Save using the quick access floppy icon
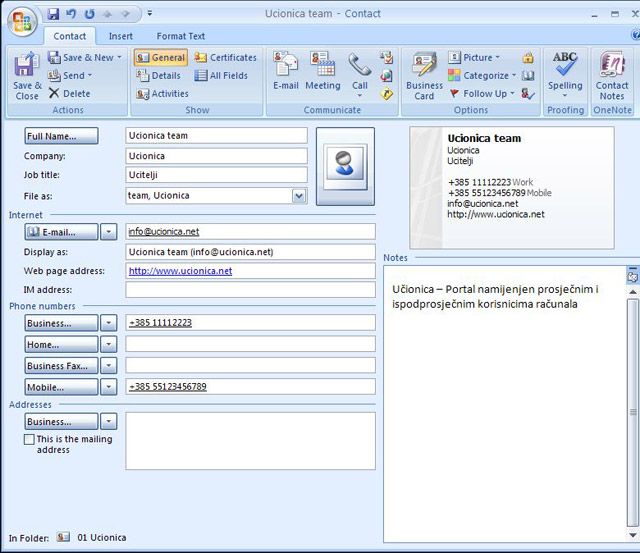This screenshot has height=553, width=640. 53,14
